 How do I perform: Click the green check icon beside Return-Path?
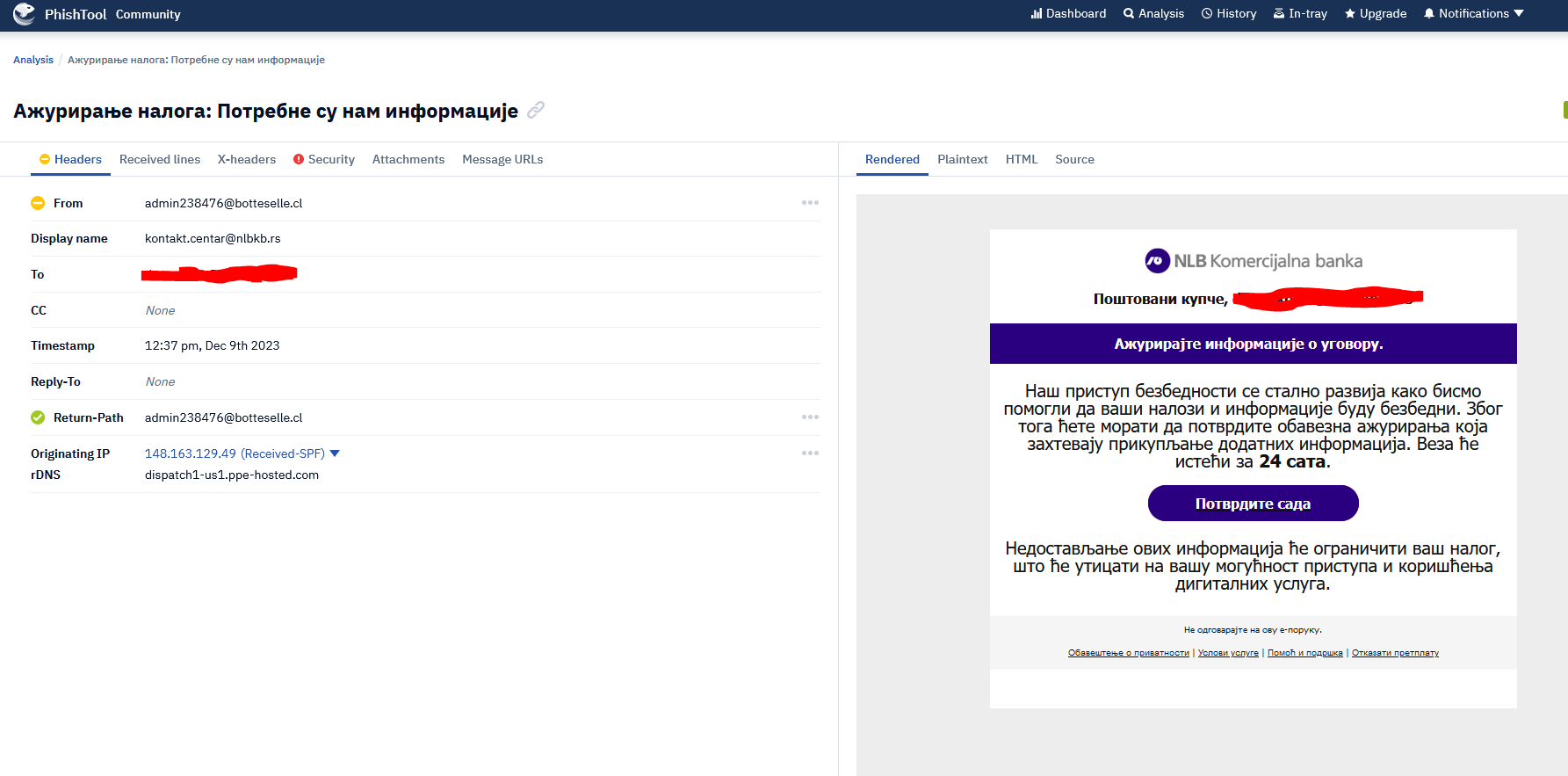[38, 417]
